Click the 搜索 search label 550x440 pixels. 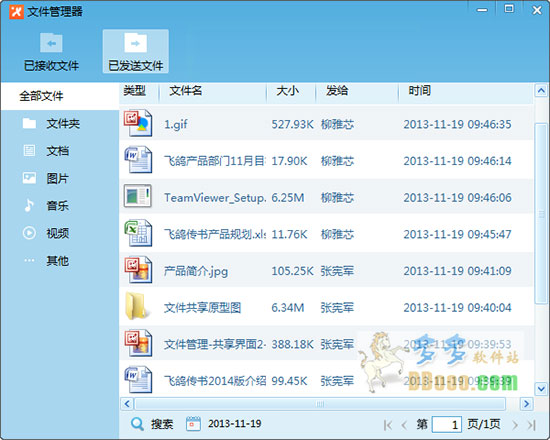(x=162, y=424)
